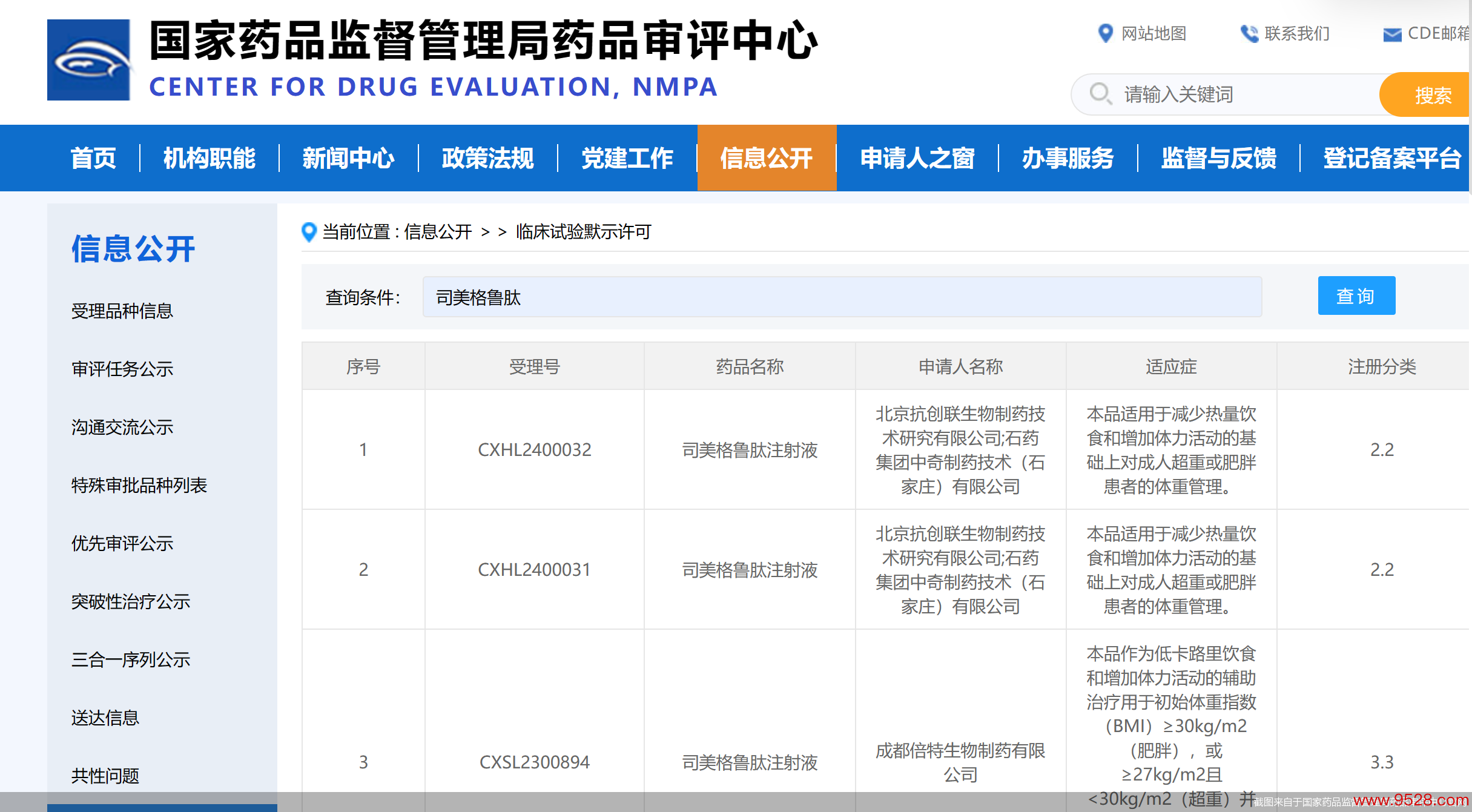Click the CDE fish logo
1472x812 pixels.
point(89,60)
